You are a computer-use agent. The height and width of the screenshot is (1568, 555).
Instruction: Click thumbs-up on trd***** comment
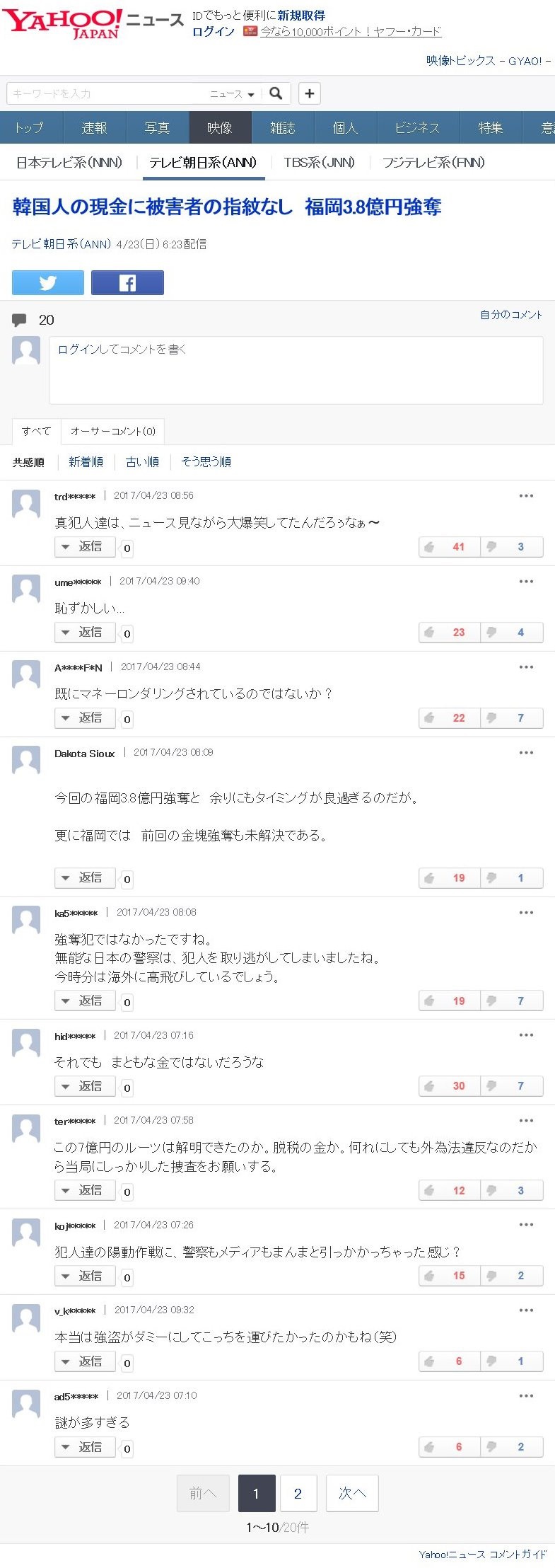tap(449, 547)
